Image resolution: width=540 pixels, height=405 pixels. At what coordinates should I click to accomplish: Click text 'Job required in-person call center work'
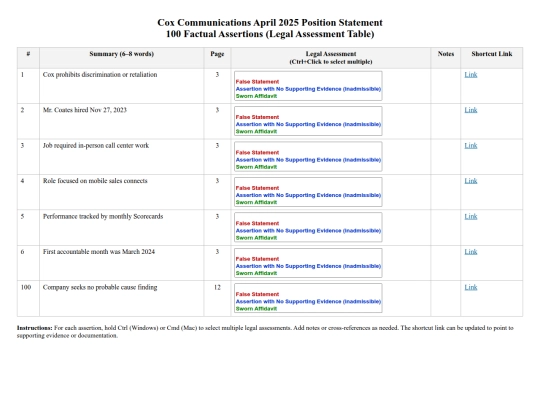pos(96,146)
